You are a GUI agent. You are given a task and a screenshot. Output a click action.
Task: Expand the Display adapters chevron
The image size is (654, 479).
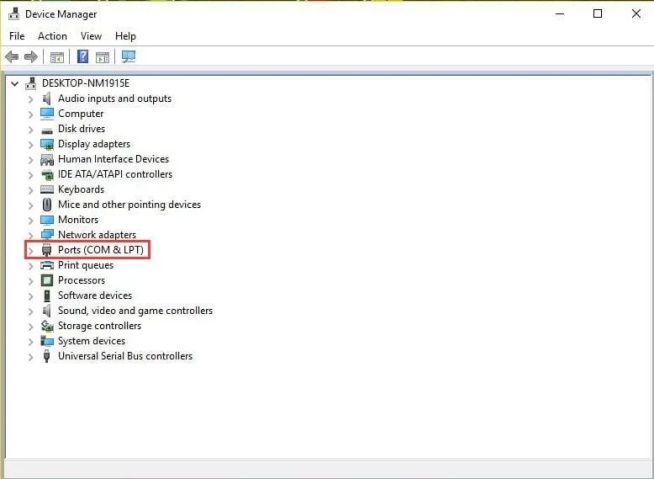coord(30,145)
